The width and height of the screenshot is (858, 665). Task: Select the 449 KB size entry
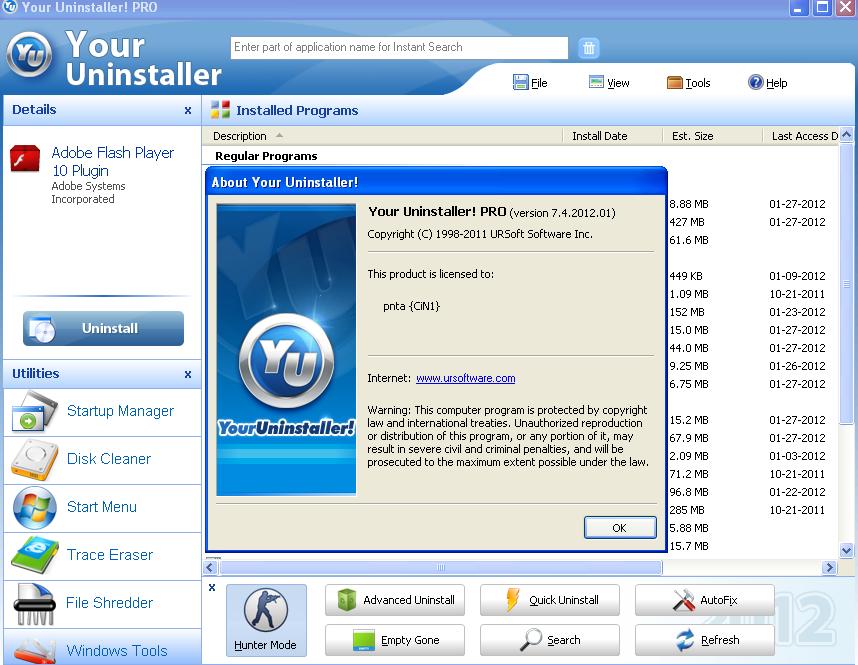coord(686,276)
